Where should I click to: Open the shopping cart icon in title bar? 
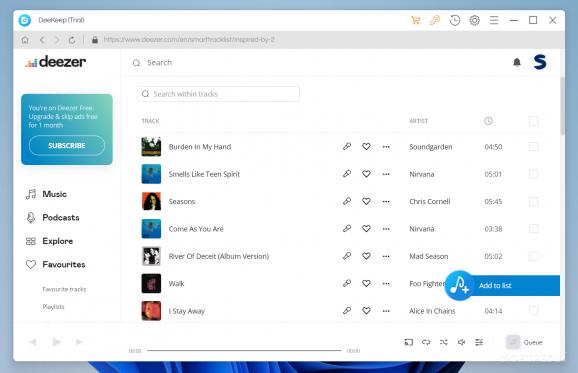point(415,20)
